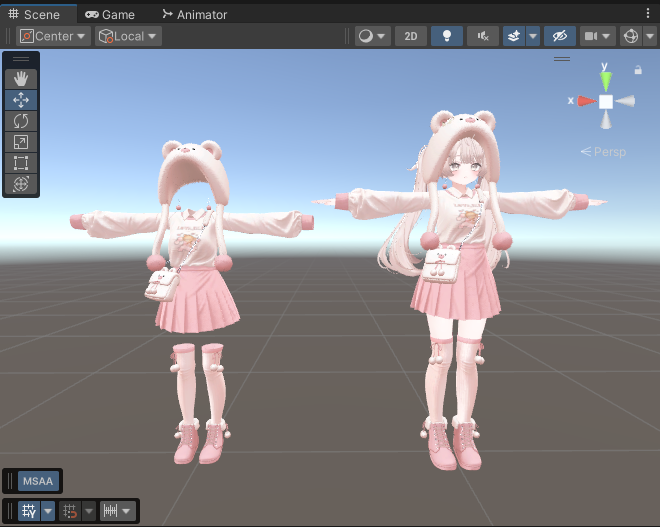Toggle scene lighting with the lightbulb
Viewport: 660px width, 527px height.
tap(447, 36)
